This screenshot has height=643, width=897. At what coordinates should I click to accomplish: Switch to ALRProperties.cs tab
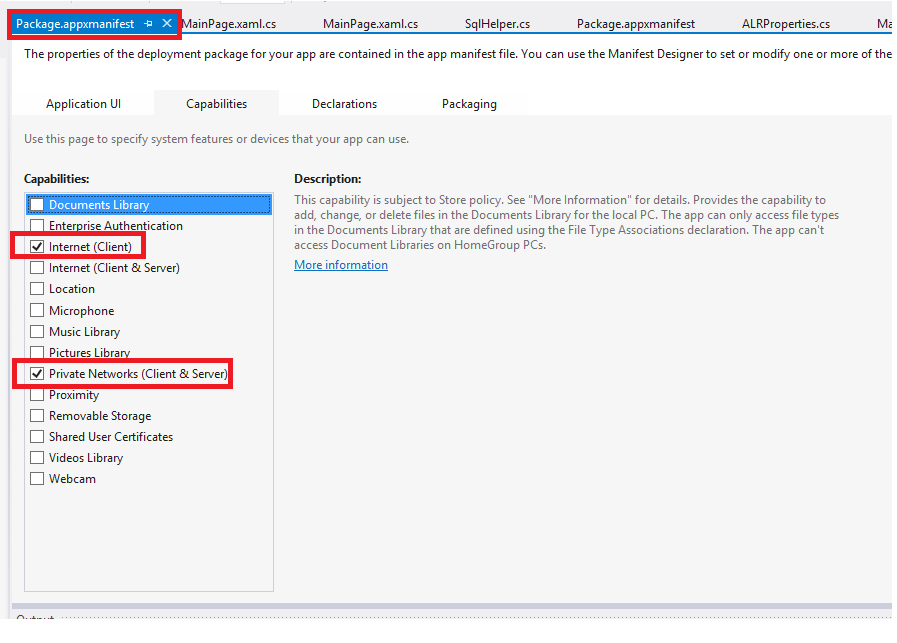pos(785,24)
